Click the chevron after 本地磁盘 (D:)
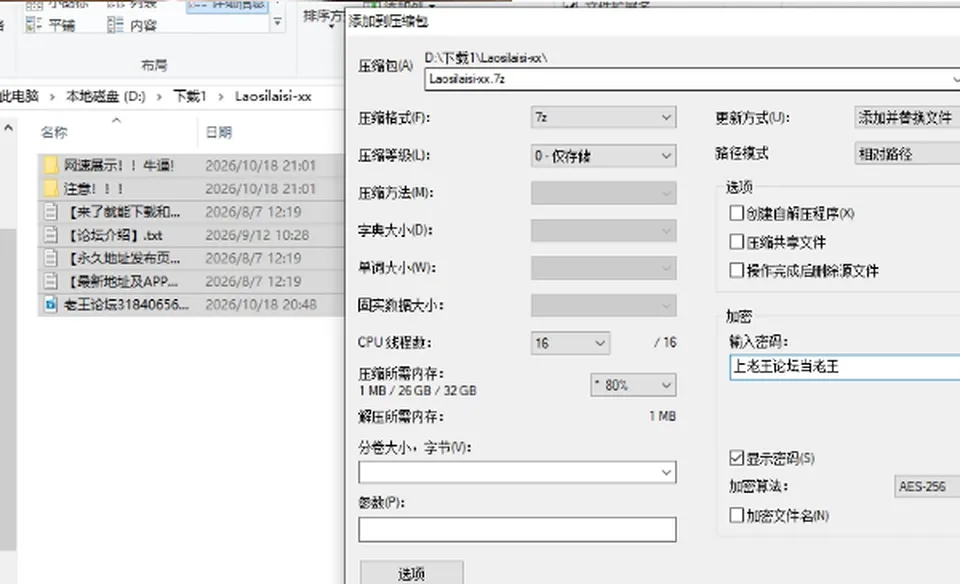Viewport: 960px width, 584px height. [159, 97]
